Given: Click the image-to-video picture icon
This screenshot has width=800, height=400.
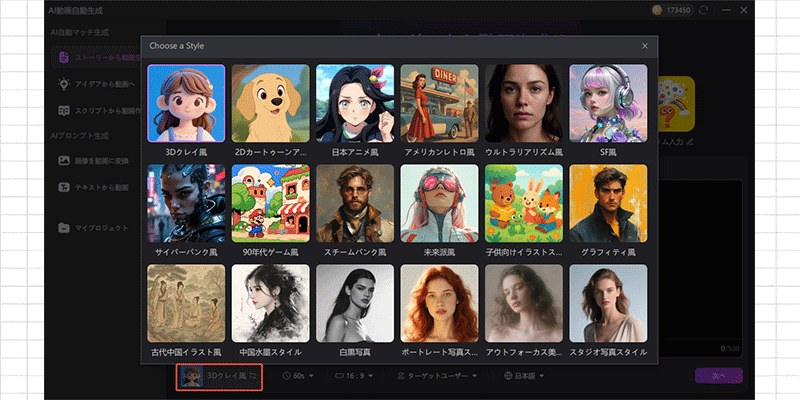Looking at the screenshot, I should coord(64,160).
